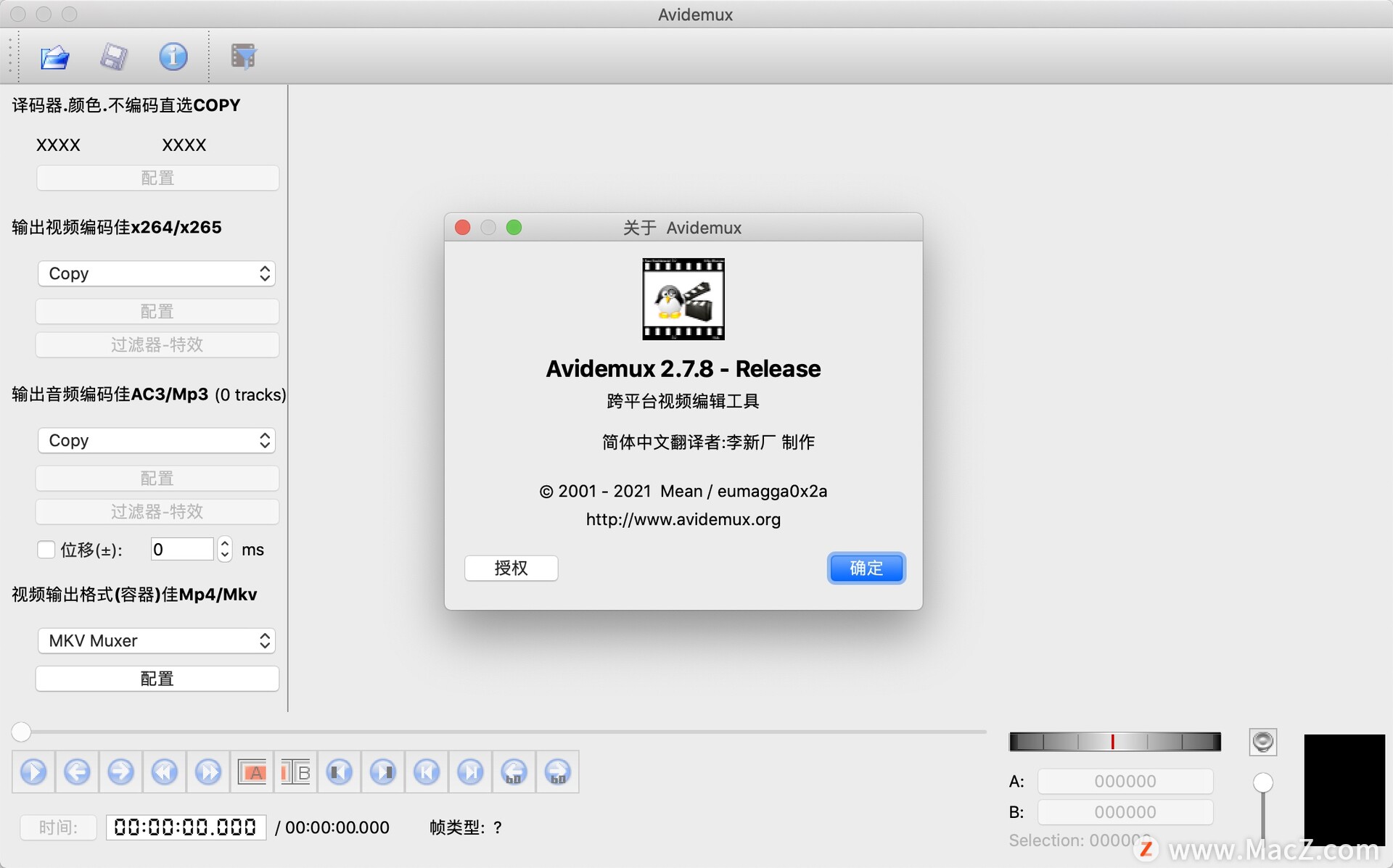Open the file information icon
The height and width of the screenshot is (868, 1393).
pos(173,57)
